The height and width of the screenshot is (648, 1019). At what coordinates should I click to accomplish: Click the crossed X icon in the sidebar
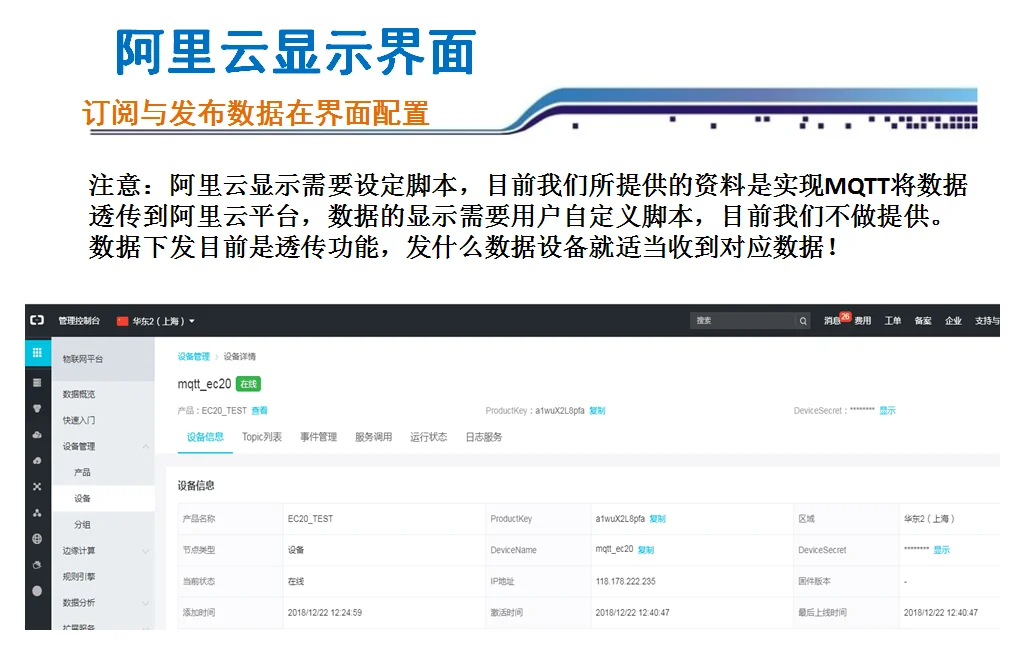pos(37,486)
